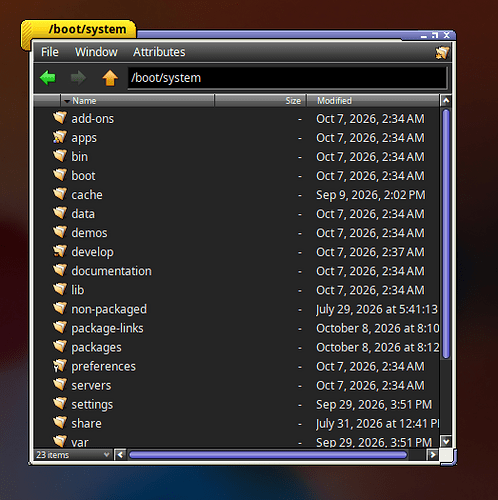The width and height of the screenshot is (498, 500).
Task: Select the servers folder icon
Action: (60, 385)
